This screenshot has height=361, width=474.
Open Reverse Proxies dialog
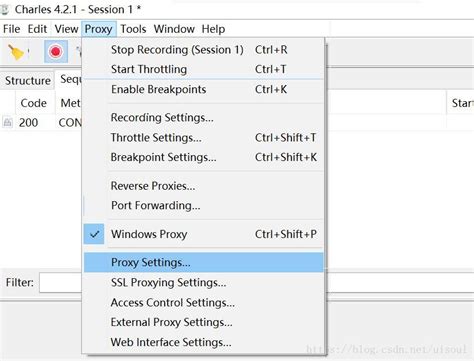(x=204, y=186)
